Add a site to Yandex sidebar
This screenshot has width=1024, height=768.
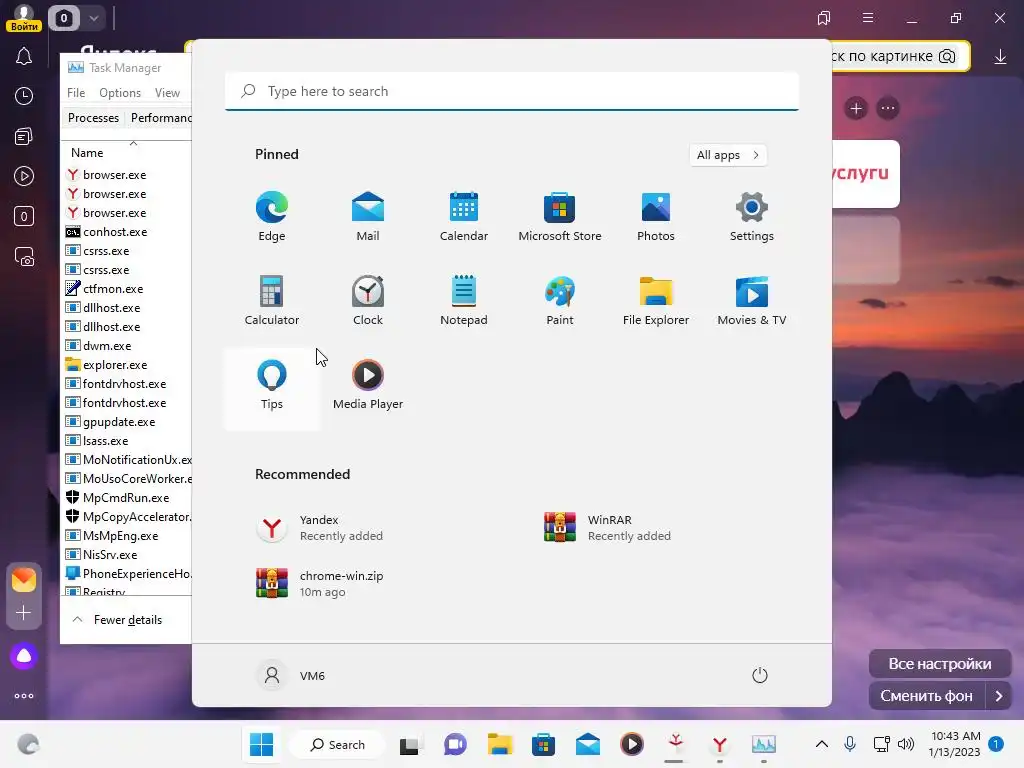point(24,613)
